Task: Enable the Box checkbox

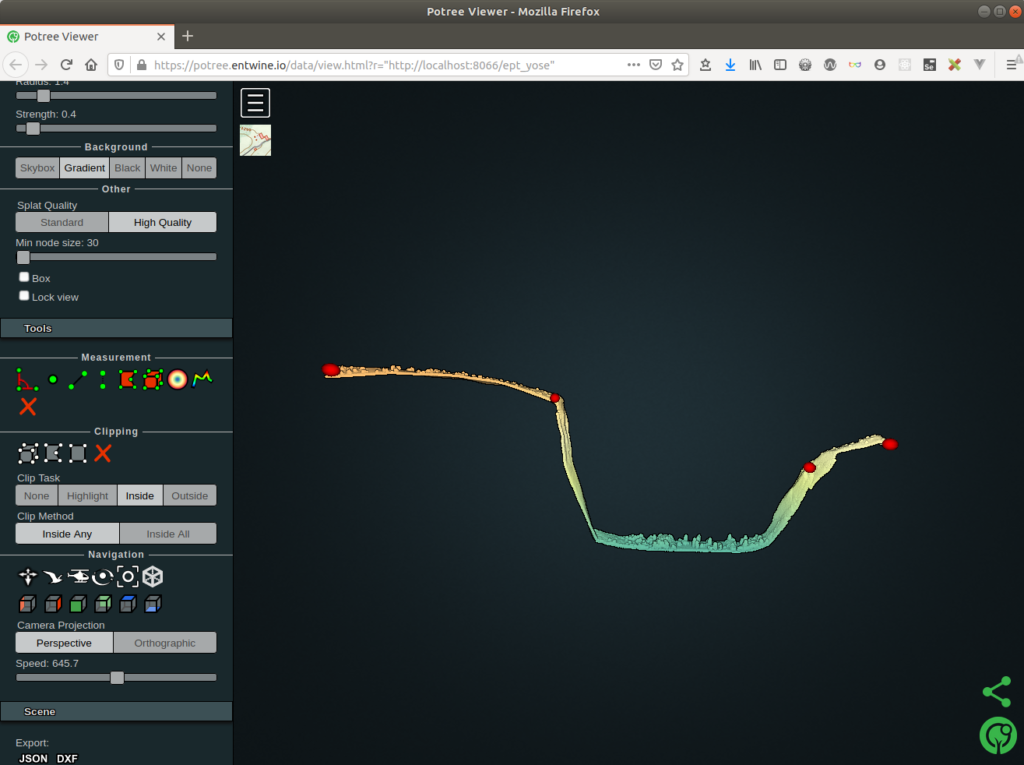Action: point(23,276)
